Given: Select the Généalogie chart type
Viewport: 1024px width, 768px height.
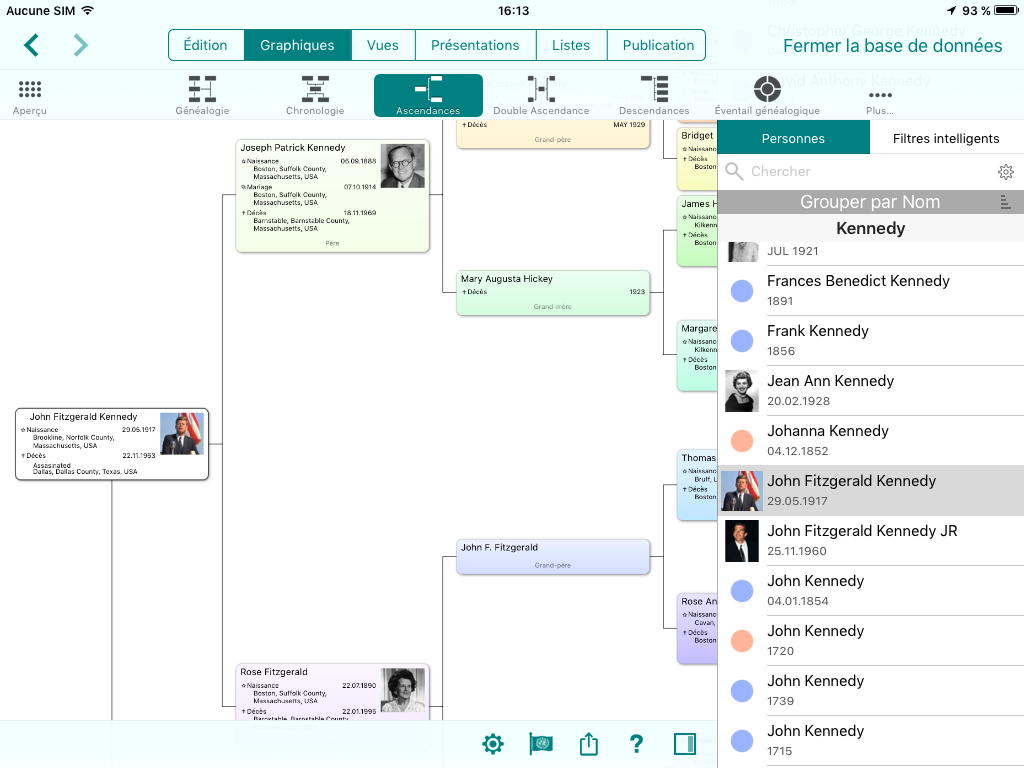Looking at the screenshot, I should click(202, 95).
